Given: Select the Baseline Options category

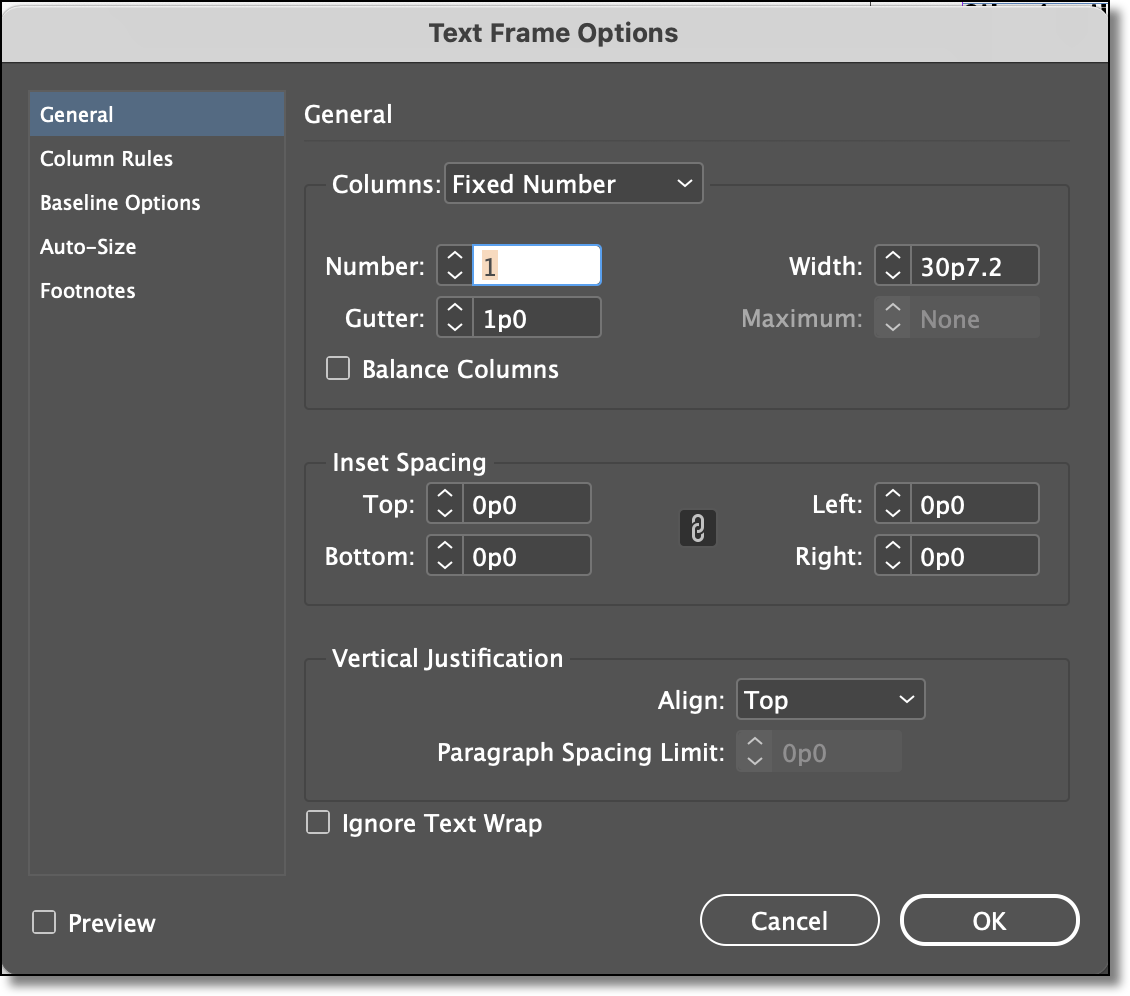Looking at the screenshot, I should pos(120,202).
